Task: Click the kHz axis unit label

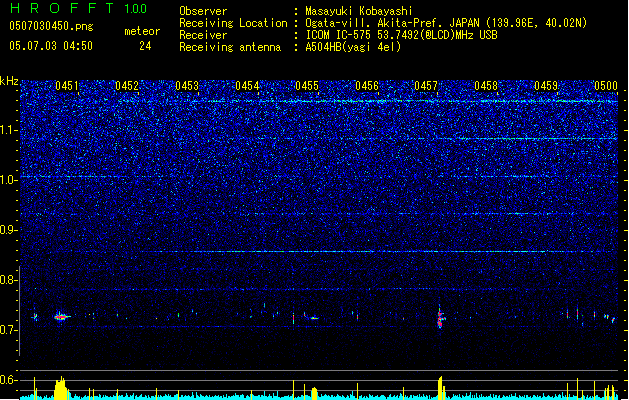Action: click(9, 81)
